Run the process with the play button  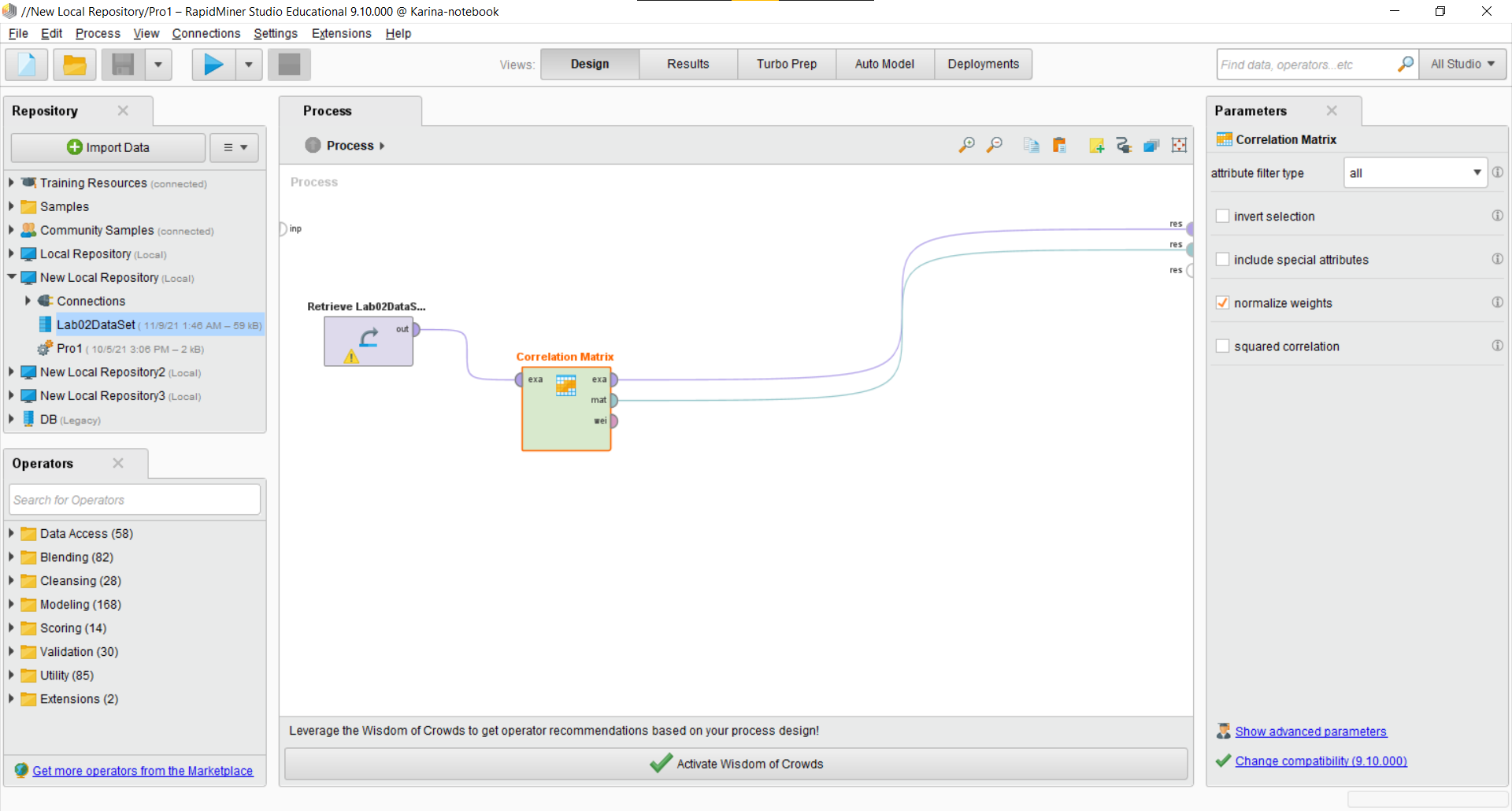213,64
